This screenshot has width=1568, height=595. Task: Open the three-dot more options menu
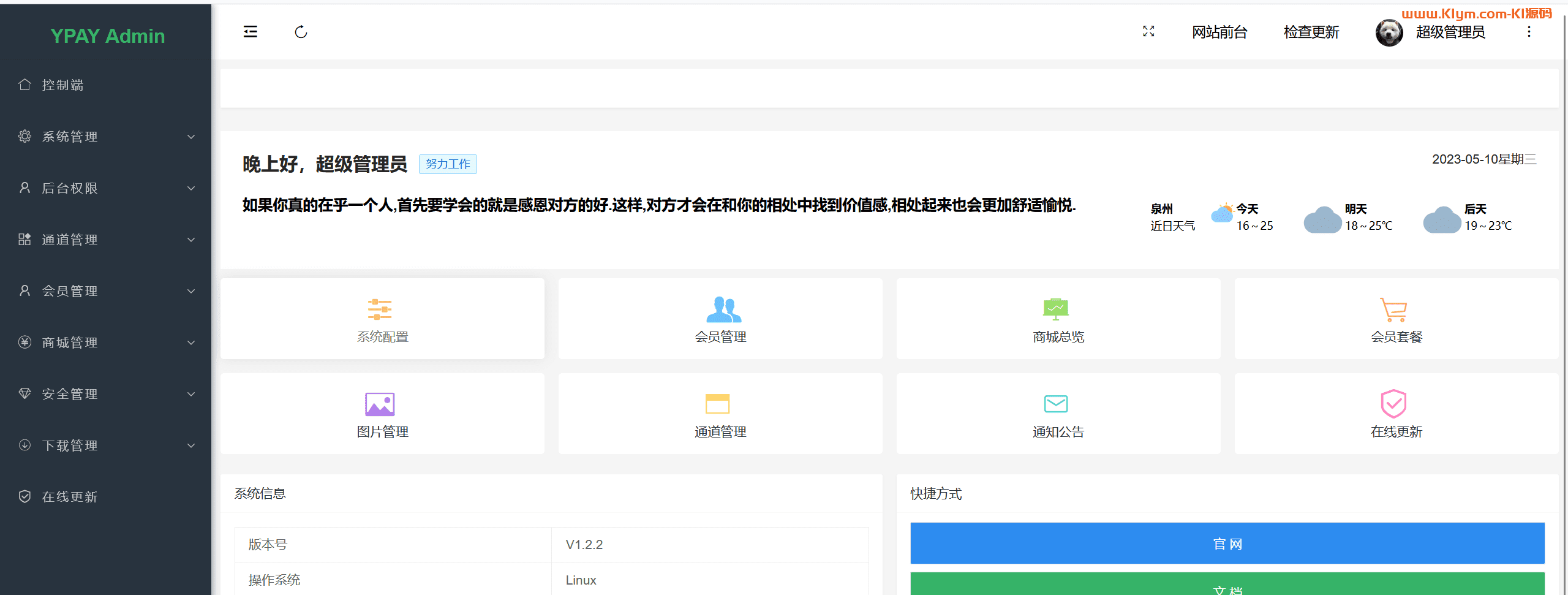pyautogui.click(x=1529, y=32)
